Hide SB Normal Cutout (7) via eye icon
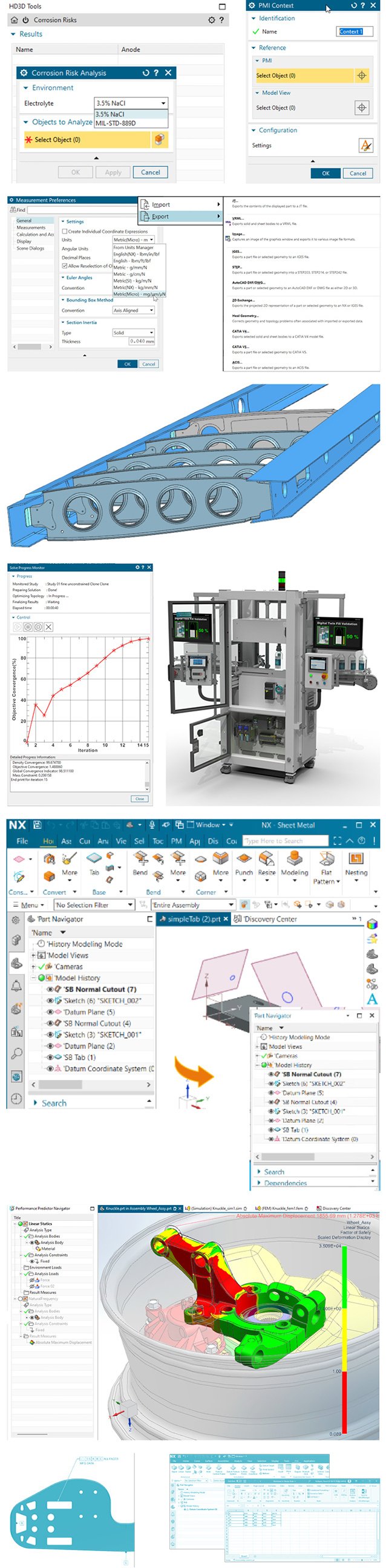The image size is (386, 1568). click(x=51, y=989)
